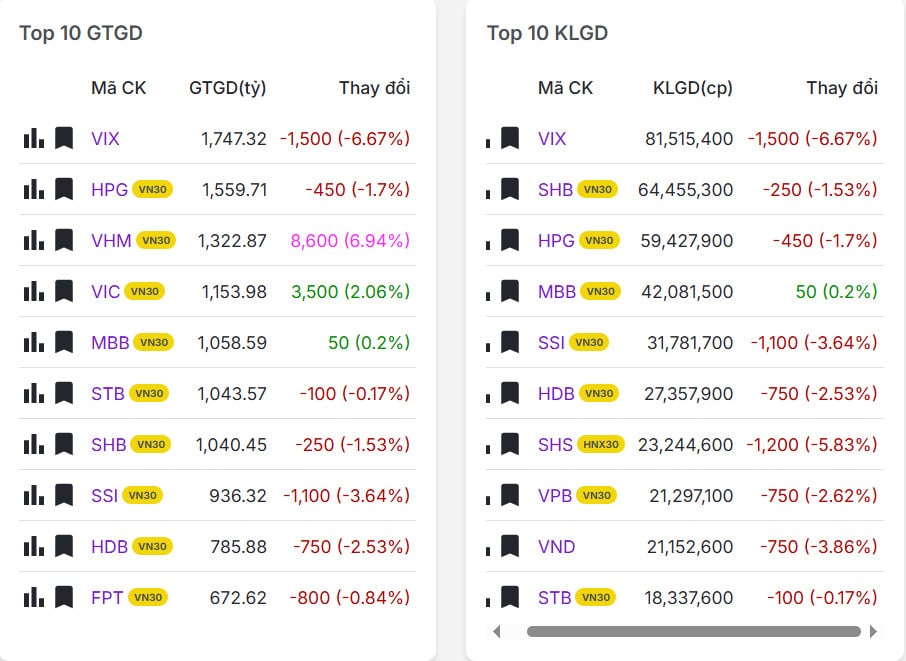906x661 pixels.
Task: Bookmark VND in the Top 10 KLGD list
Action: (x=510, y=546)
